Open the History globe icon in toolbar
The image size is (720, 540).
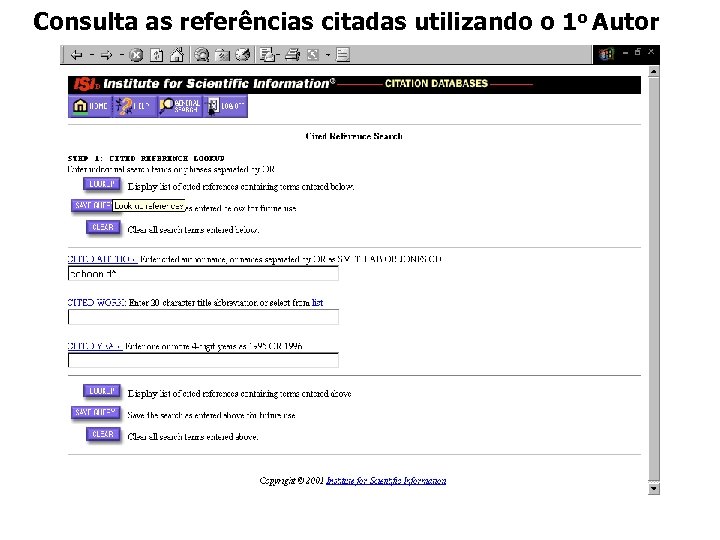(242, 55)
